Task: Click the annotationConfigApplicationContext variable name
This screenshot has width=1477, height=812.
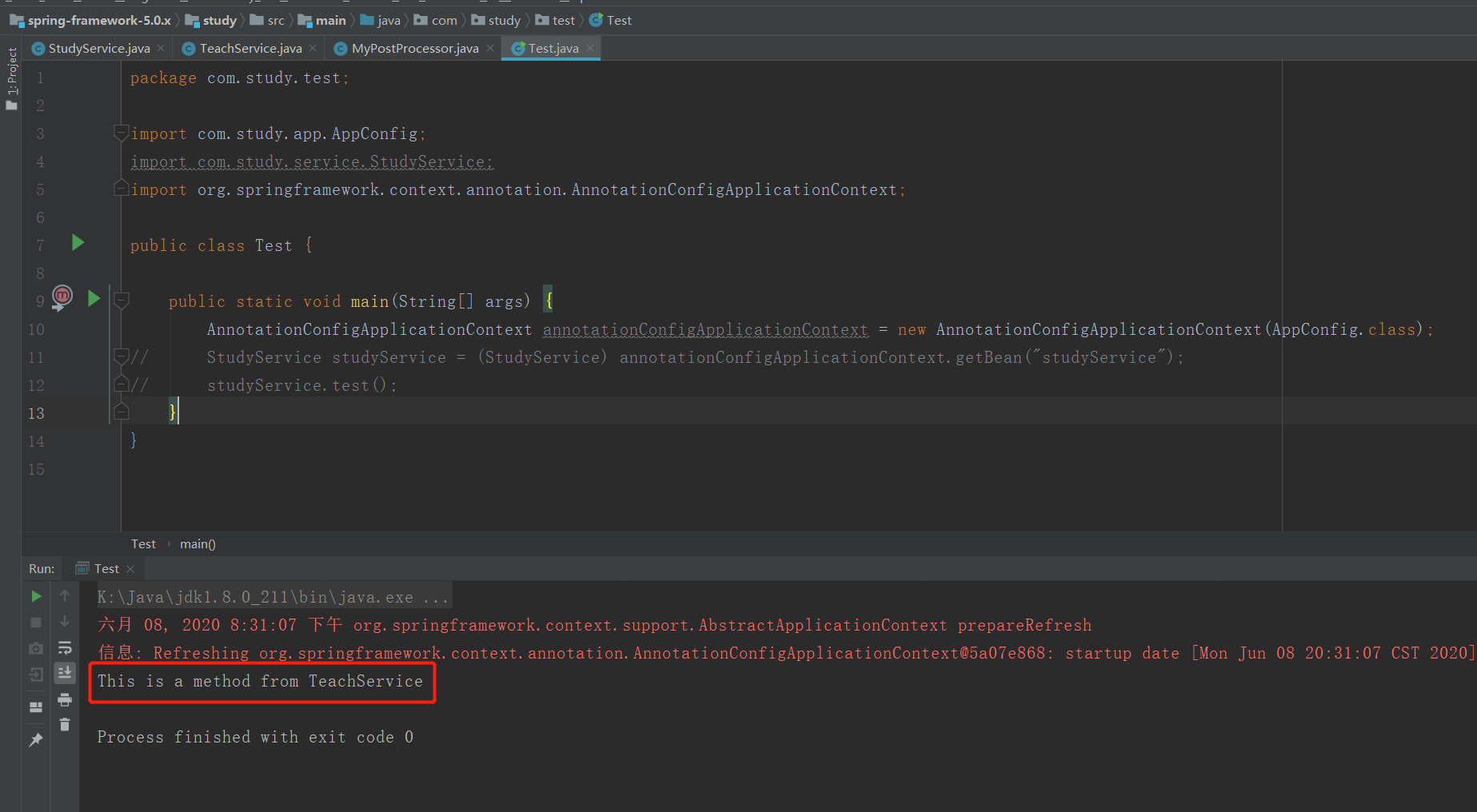Action: point(705,329)
